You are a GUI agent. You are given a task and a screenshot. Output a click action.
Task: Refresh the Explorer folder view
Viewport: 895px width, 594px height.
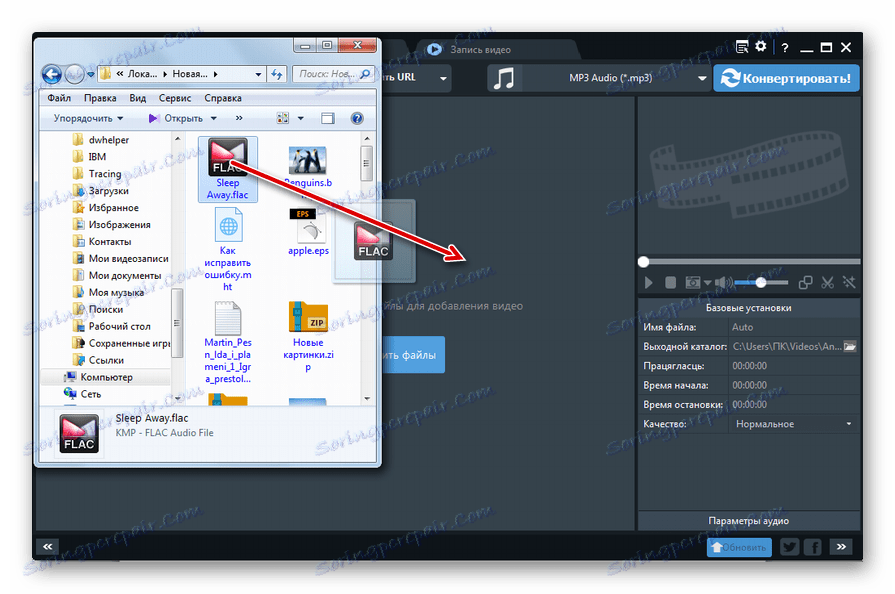pos(277,74)
